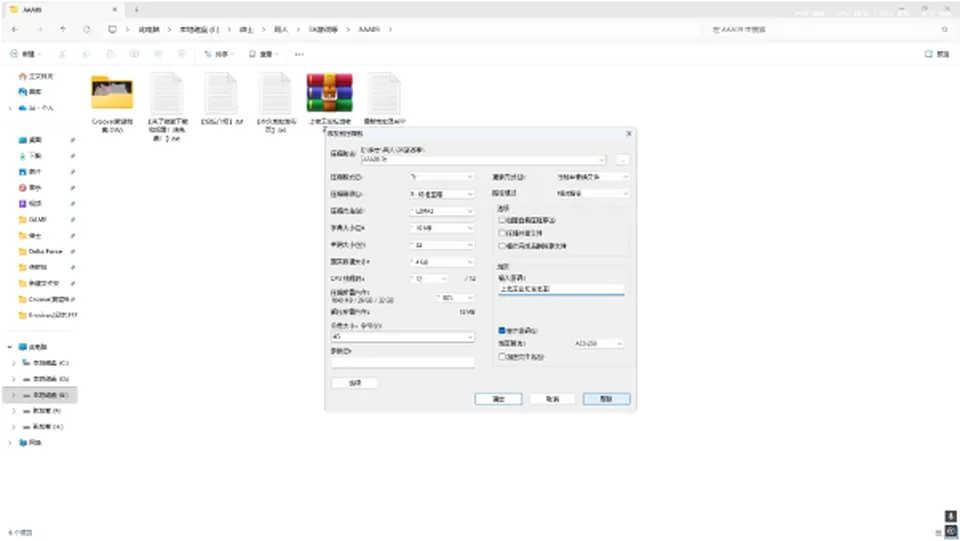960x541 pixels.
Task: Uncheck Show password (显示密码) checkbox
Action: [502, 330]
